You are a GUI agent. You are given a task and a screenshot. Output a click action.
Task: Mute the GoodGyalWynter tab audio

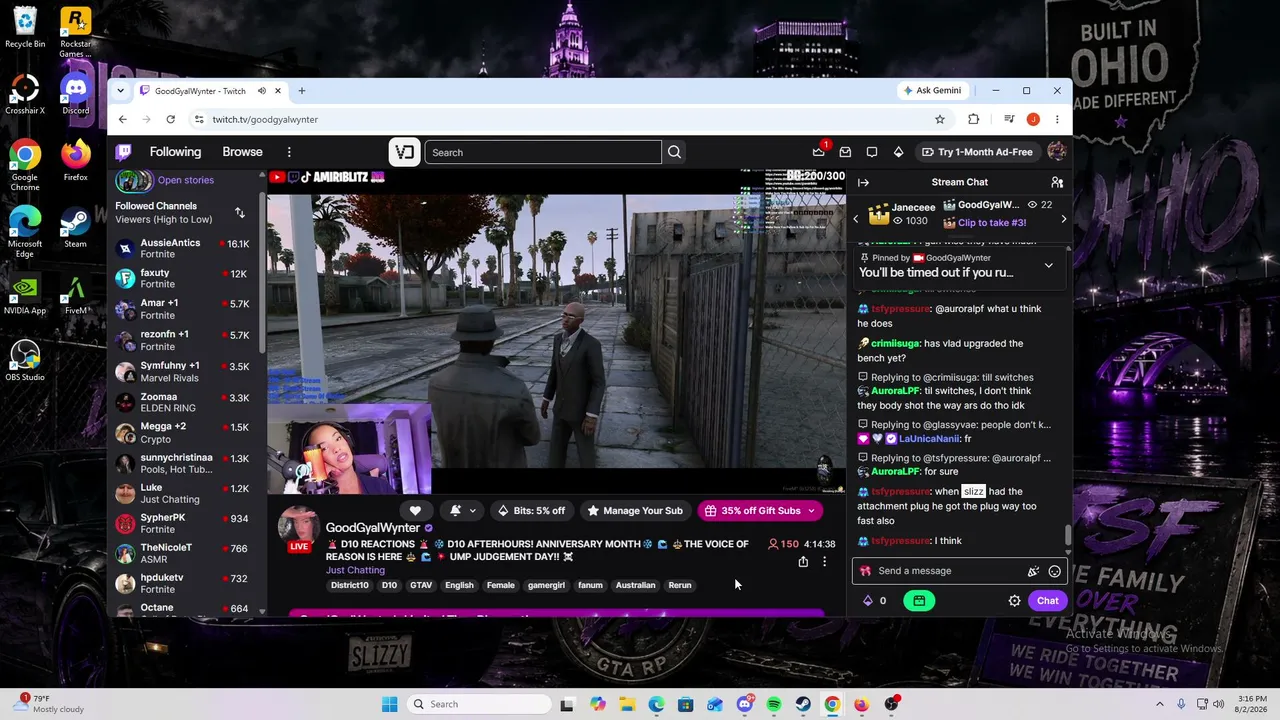pyautogui.click(x=262, y=91)
